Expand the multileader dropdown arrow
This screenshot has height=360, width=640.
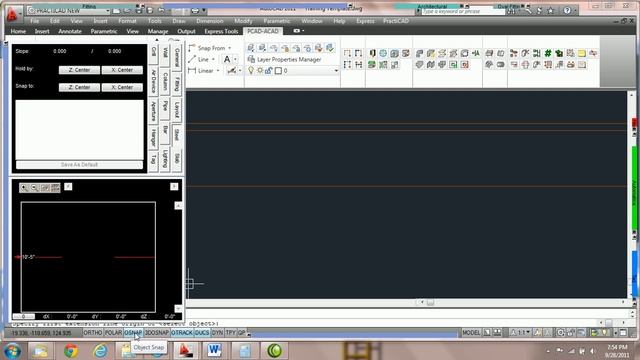pos(240,71)
